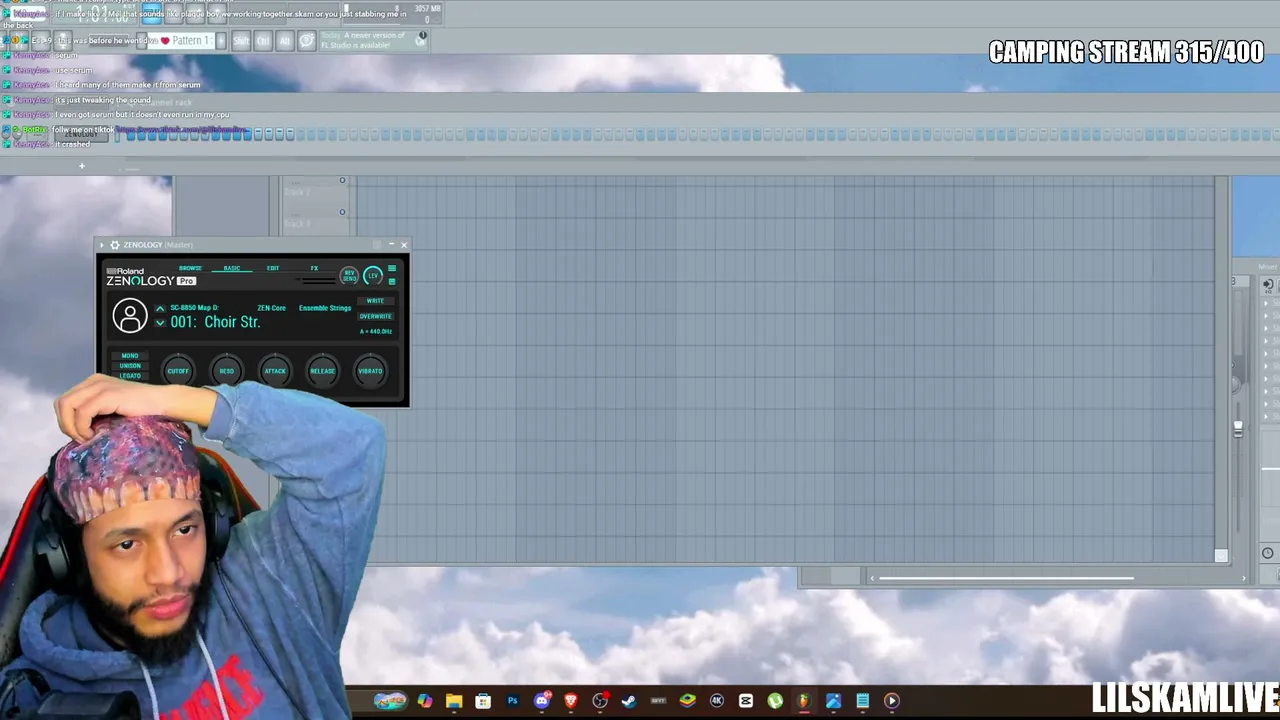This screenshot has height=720, width=1280.
Task: Add a new pattern with plus button
Action: pyautogui.click(x=221, y=41)
